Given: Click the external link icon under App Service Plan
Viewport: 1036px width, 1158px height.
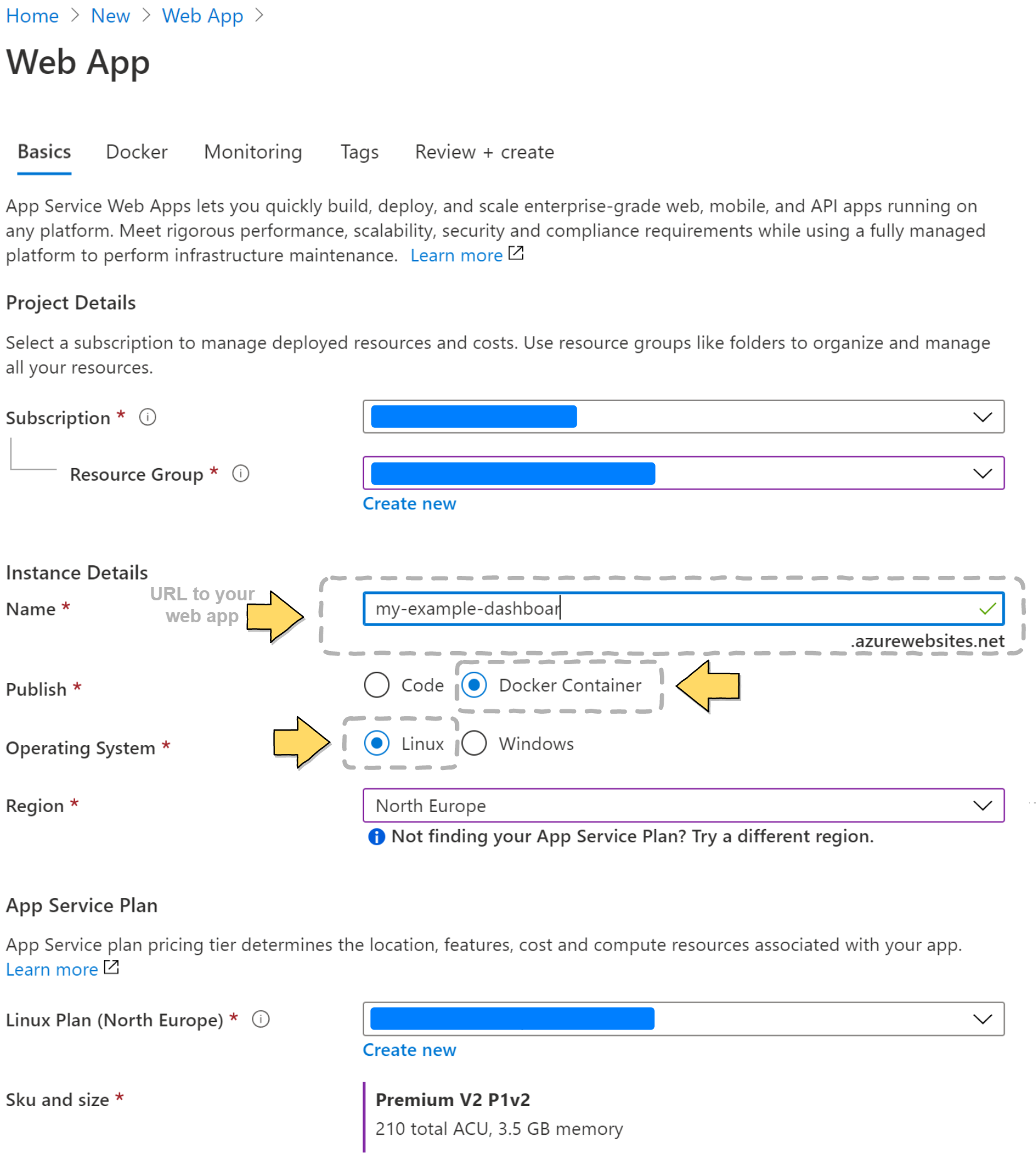Looking at the screenshot, I should pos(110,968).
